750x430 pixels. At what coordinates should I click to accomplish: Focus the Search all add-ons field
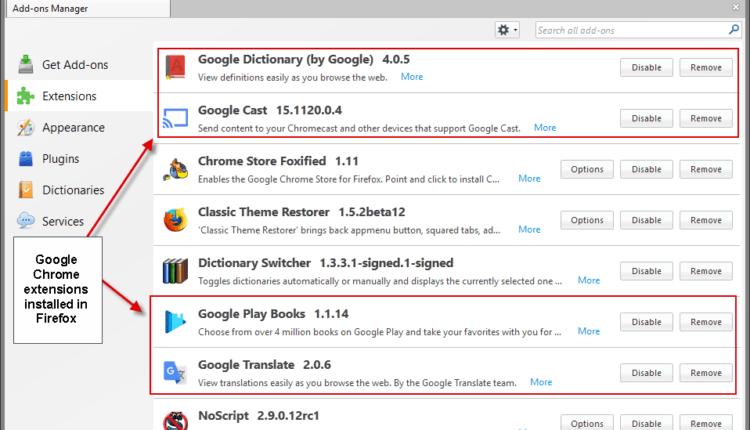point(631,30)
